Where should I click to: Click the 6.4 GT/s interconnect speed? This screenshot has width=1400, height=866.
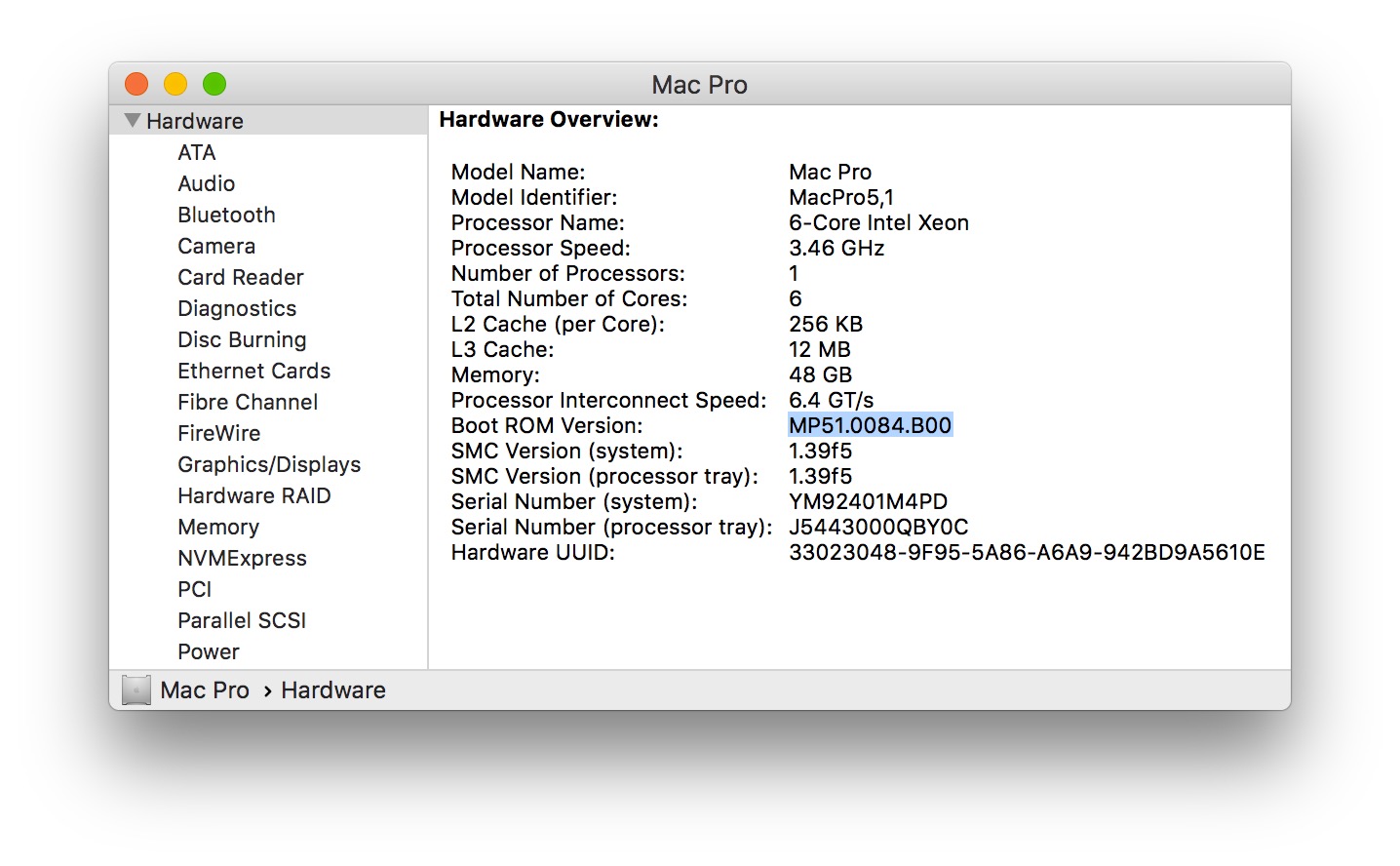pyautogui.click(x=831, y=400)
